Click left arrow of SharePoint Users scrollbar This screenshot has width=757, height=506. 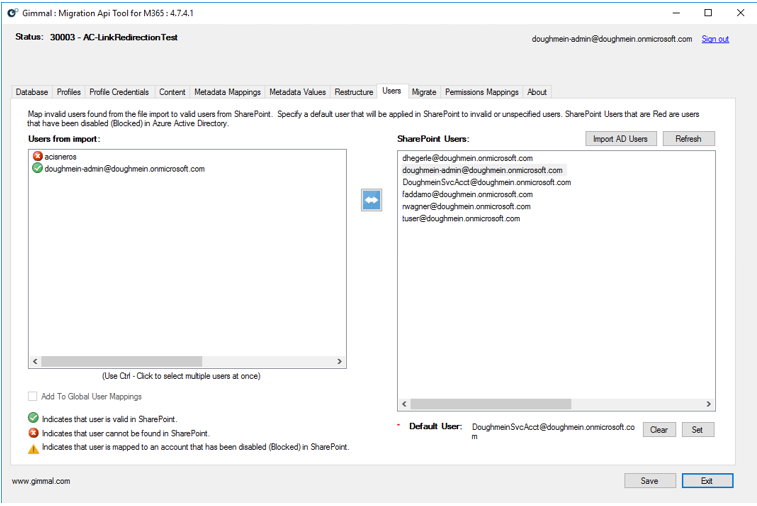pyautogui.click(x=405, y=405)
